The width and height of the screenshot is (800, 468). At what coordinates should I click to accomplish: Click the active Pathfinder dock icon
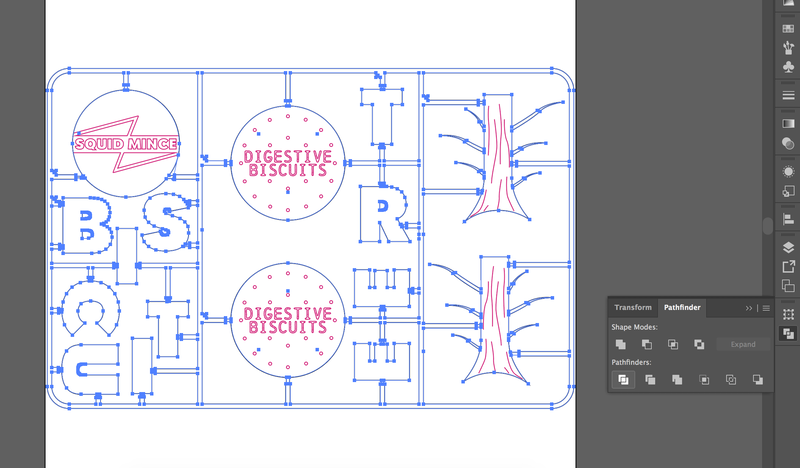[x=788, y=334]
